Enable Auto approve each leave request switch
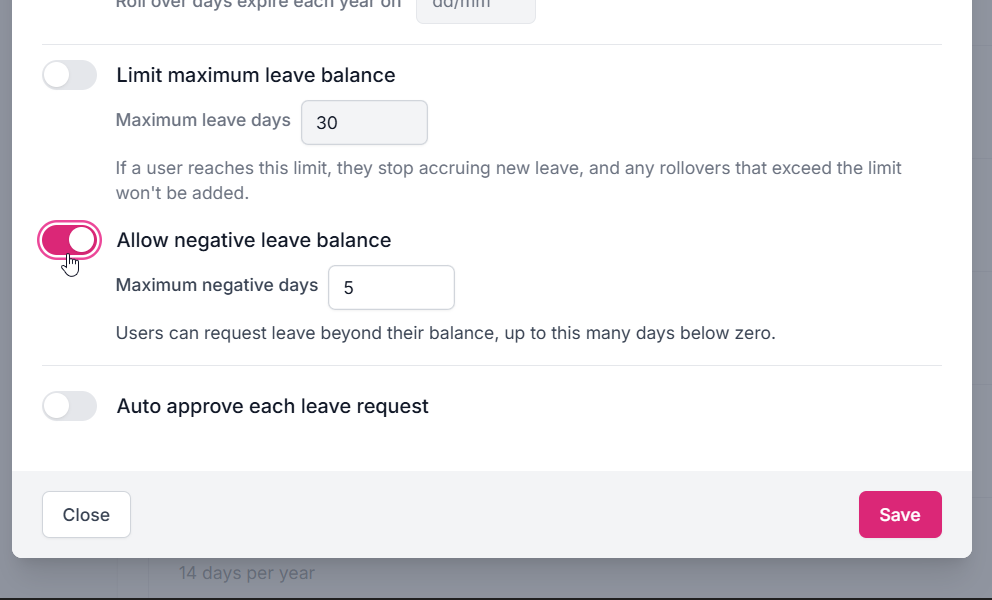The height and width of the screenshot is (600, 992). [x=70, y=406]
